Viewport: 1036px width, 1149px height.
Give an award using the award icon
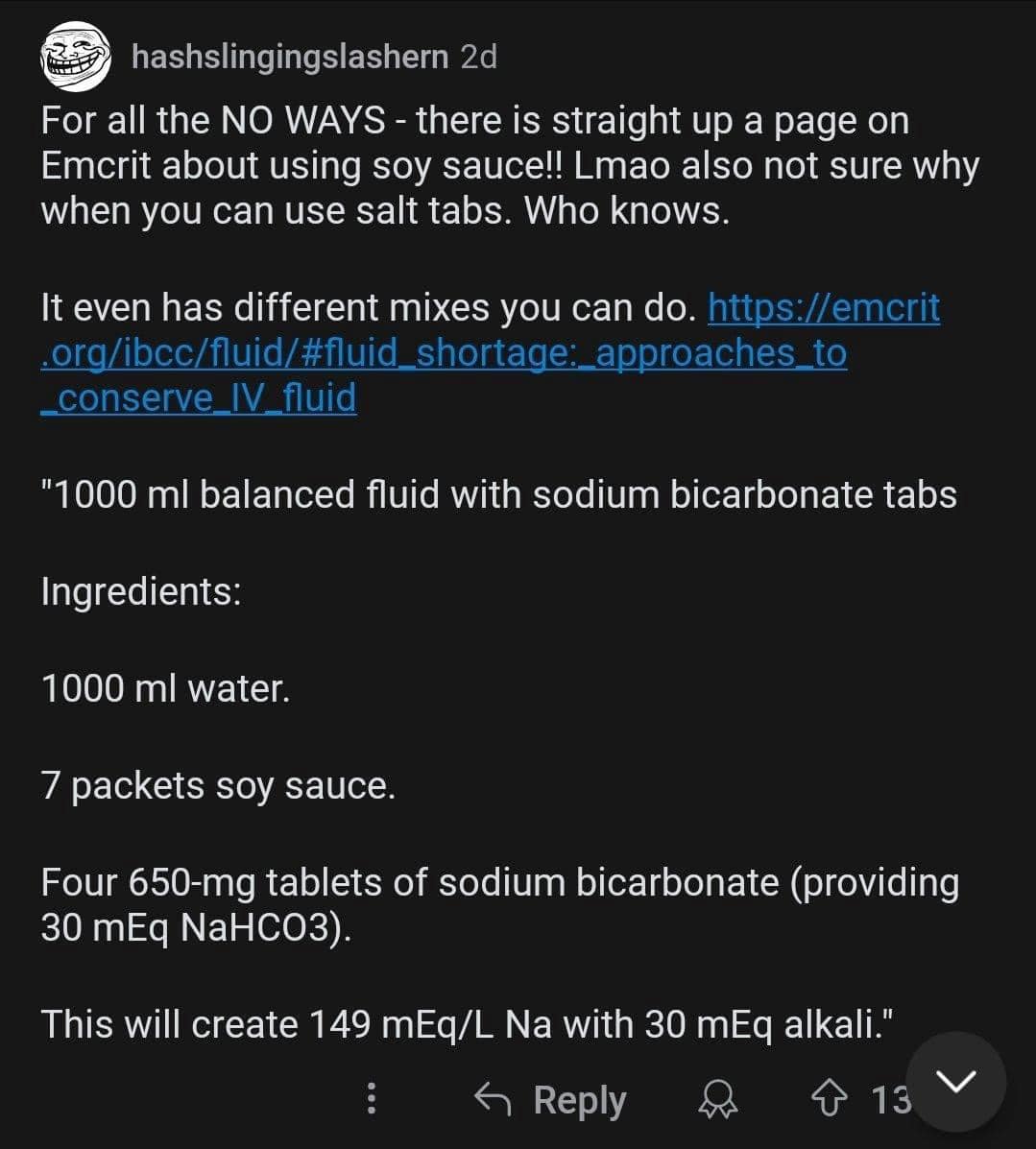[718, 1100]
